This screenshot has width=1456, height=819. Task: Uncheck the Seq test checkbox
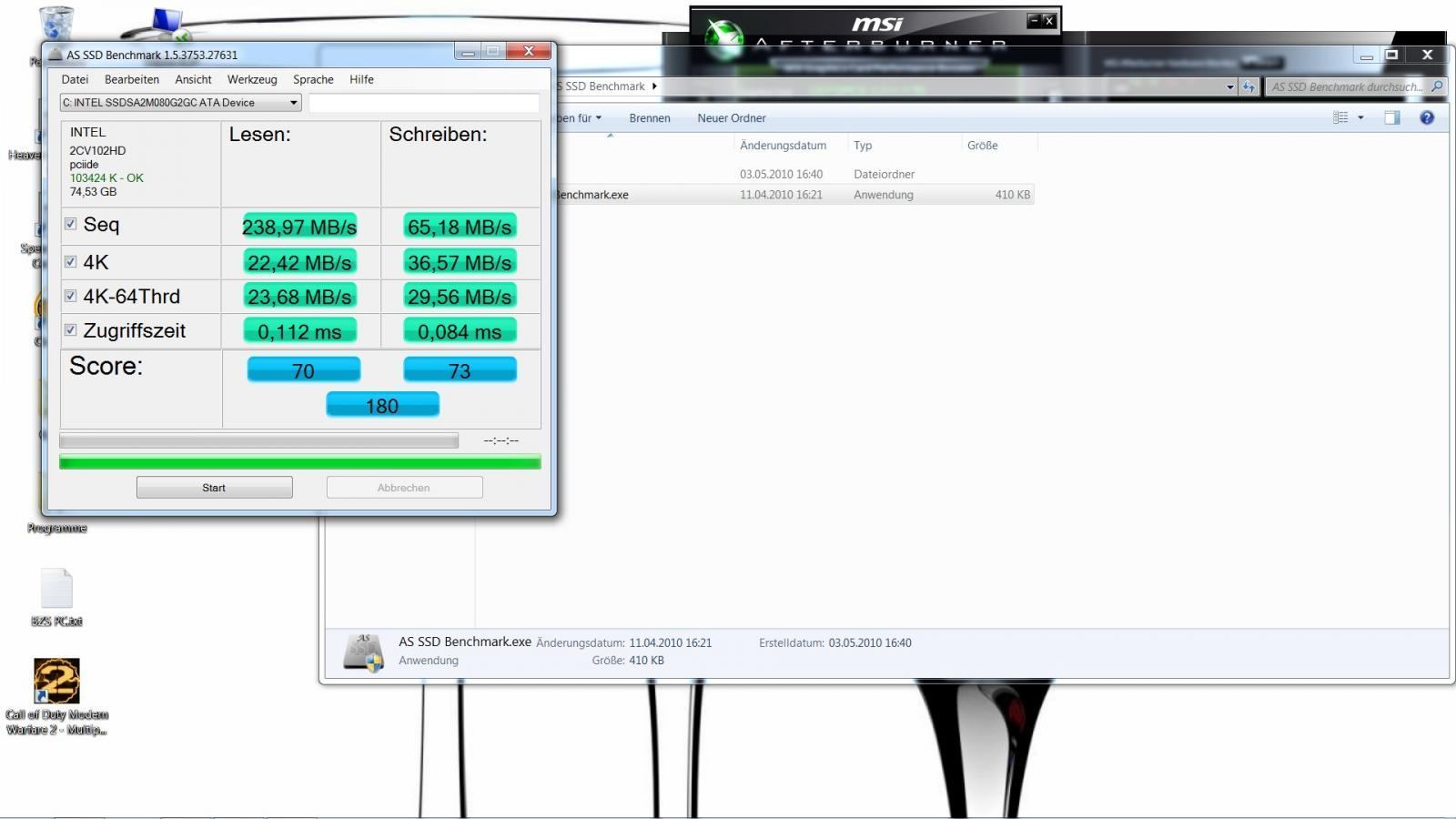click(70, 224)
